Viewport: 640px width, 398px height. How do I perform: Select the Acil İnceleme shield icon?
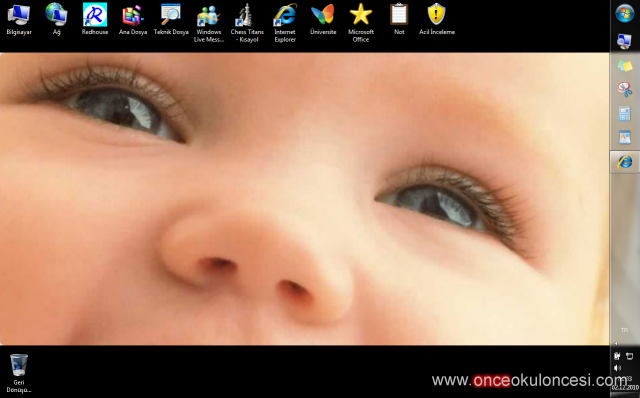(x=437, y=19)
